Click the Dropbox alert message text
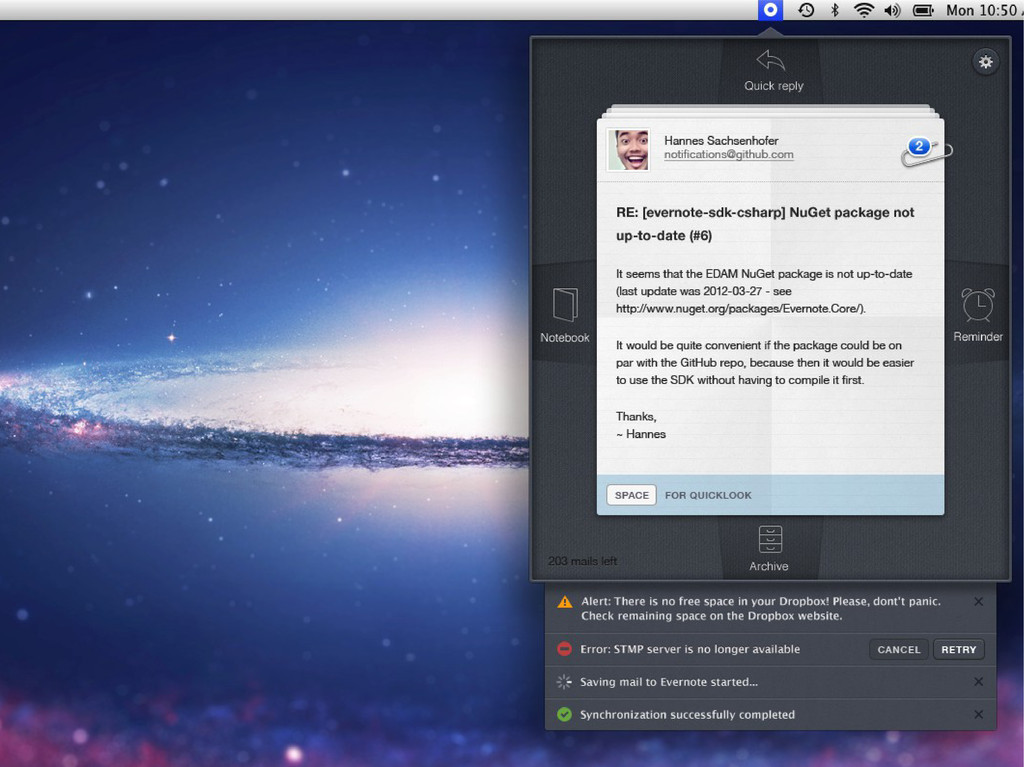The height and width of the screenshot is (767, 1024). (x=761, y=609)
